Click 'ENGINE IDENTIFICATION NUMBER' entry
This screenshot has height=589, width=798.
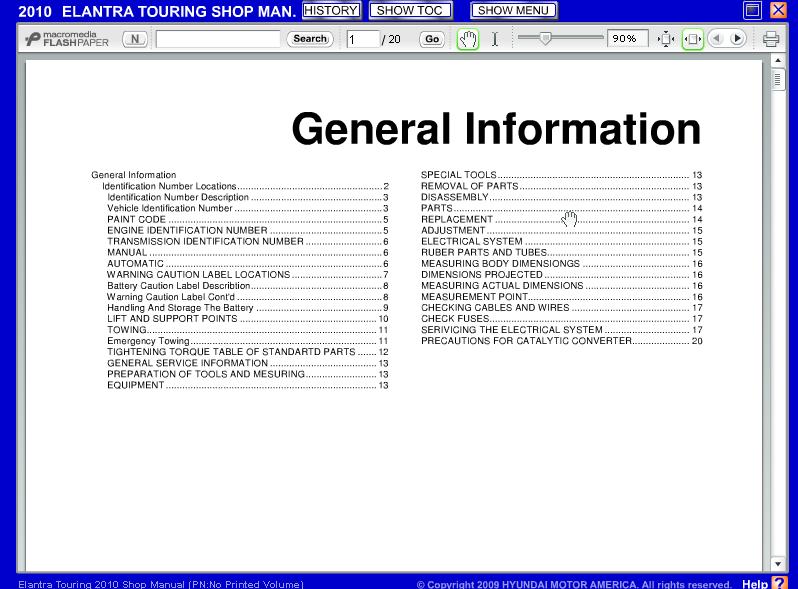pyautogui.click(x=247, y=231)
